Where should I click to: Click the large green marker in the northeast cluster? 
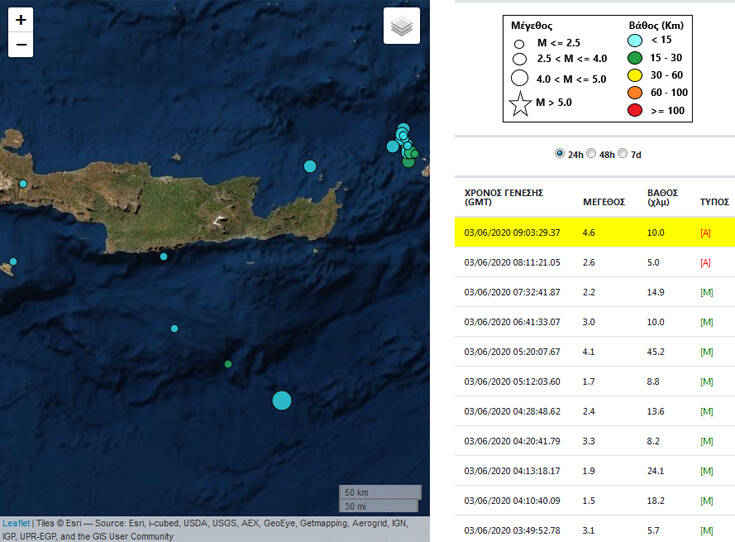point(408,161)
